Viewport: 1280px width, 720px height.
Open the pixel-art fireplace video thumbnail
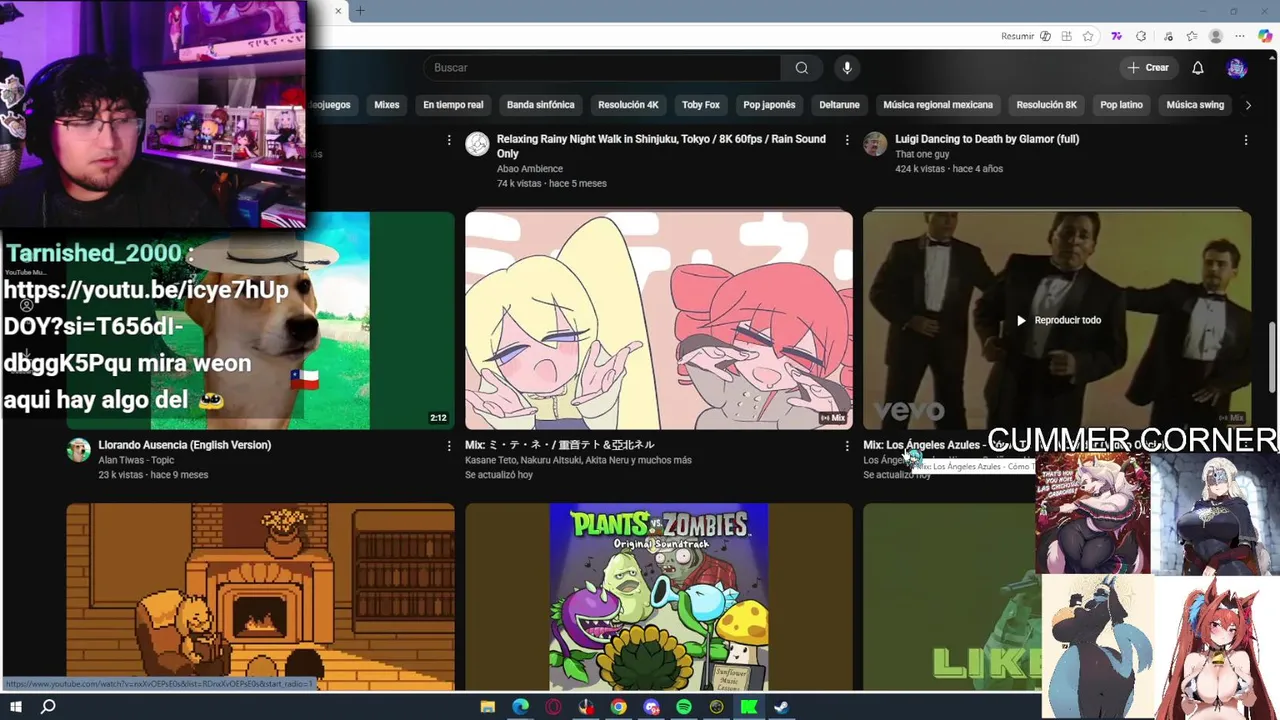point(260,597)
